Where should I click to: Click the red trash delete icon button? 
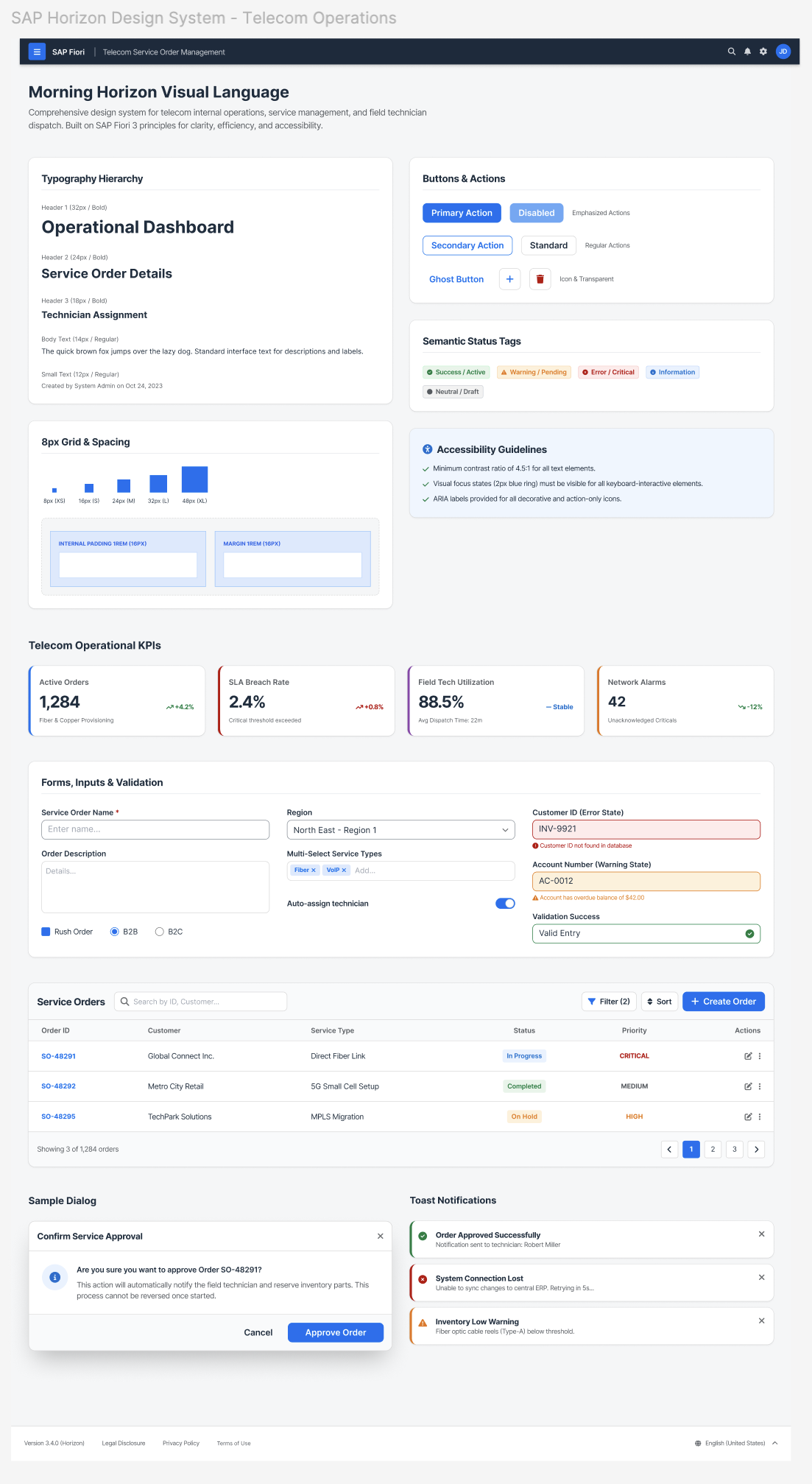[x=540, y=279]
